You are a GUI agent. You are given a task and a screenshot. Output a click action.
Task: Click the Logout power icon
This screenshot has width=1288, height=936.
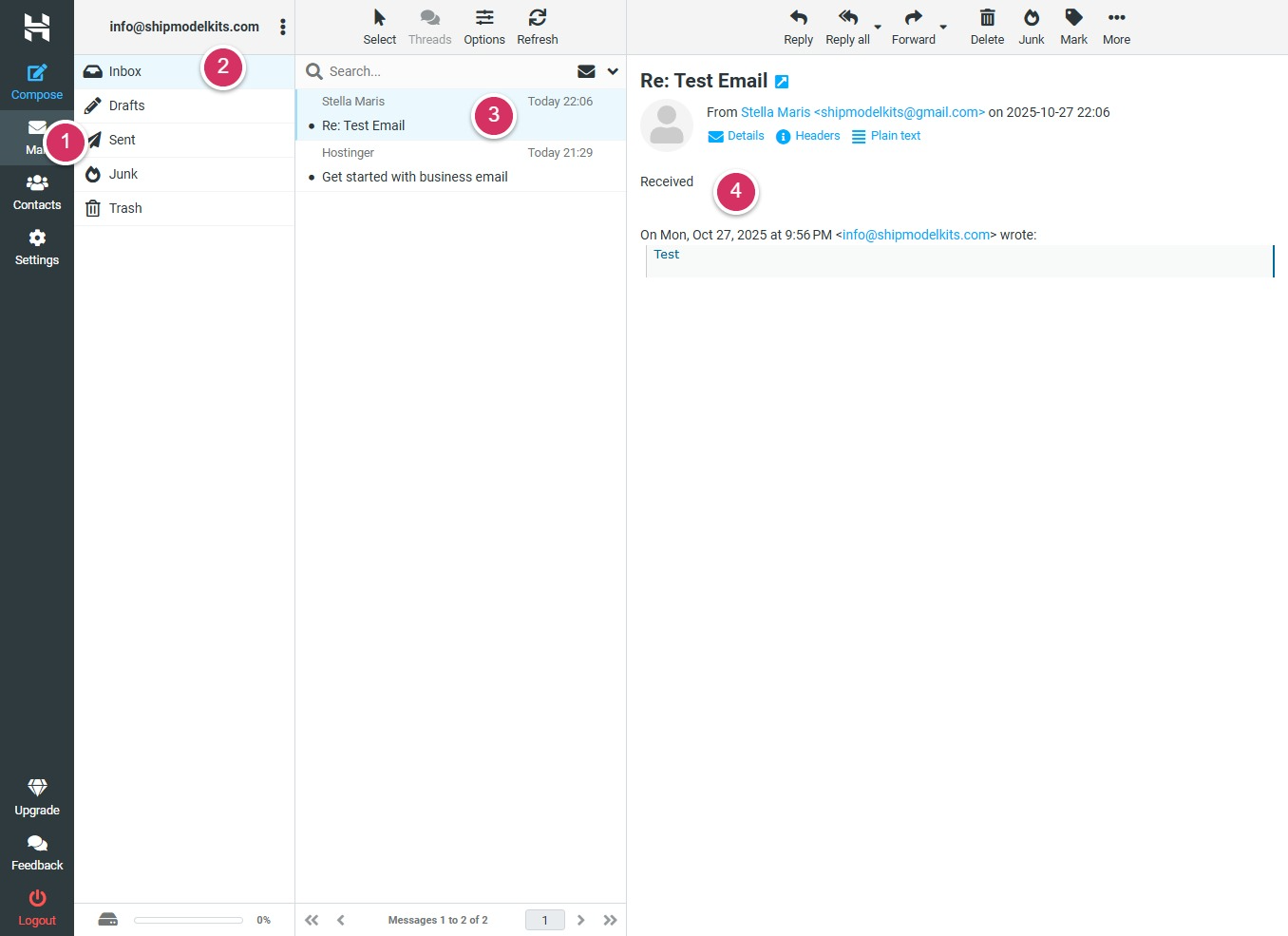[x=37, y=898]
